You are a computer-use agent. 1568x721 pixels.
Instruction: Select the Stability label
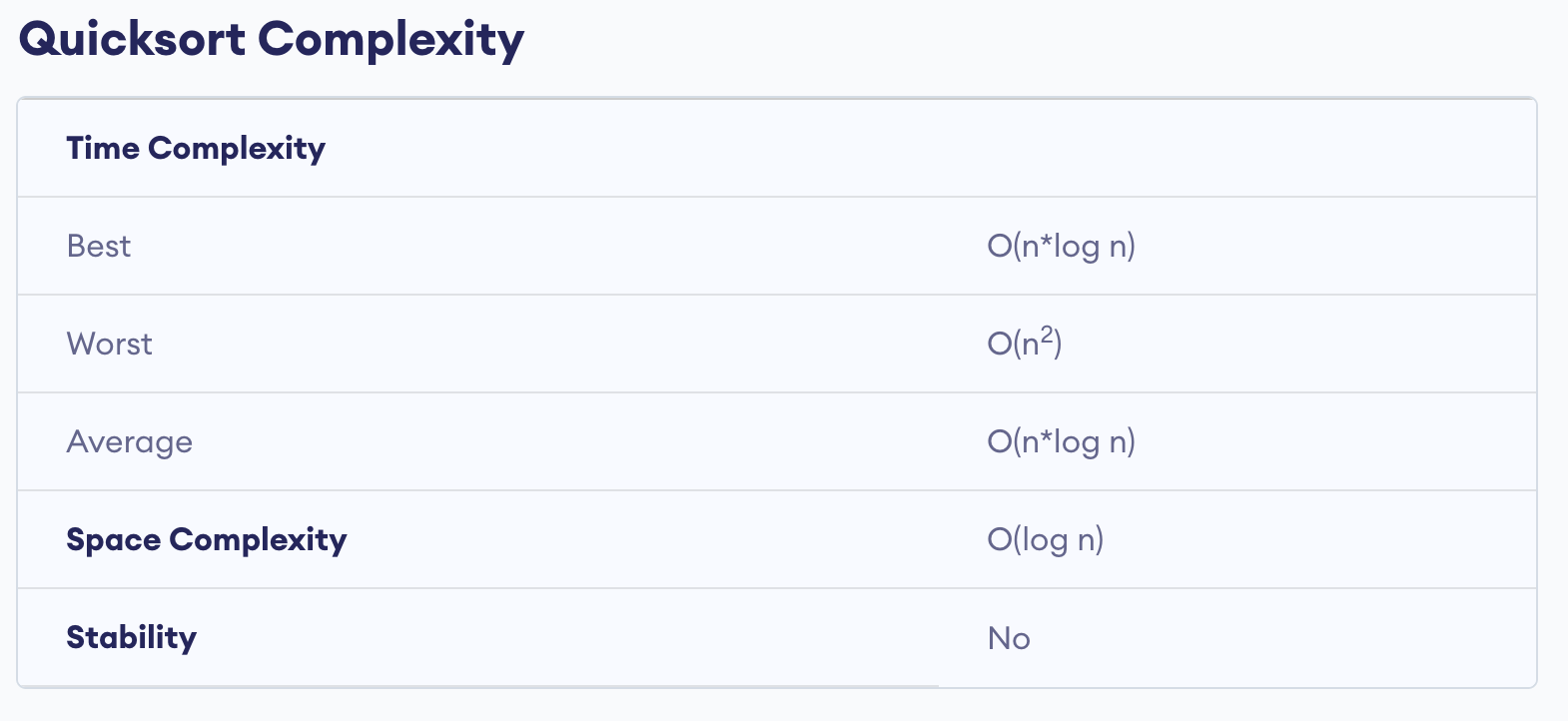(132, 637)
